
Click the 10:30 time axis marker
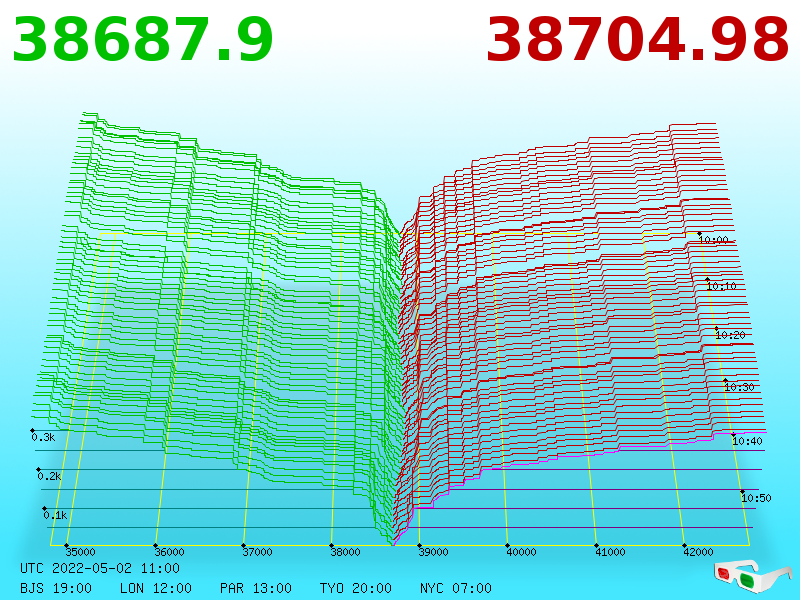739,387
